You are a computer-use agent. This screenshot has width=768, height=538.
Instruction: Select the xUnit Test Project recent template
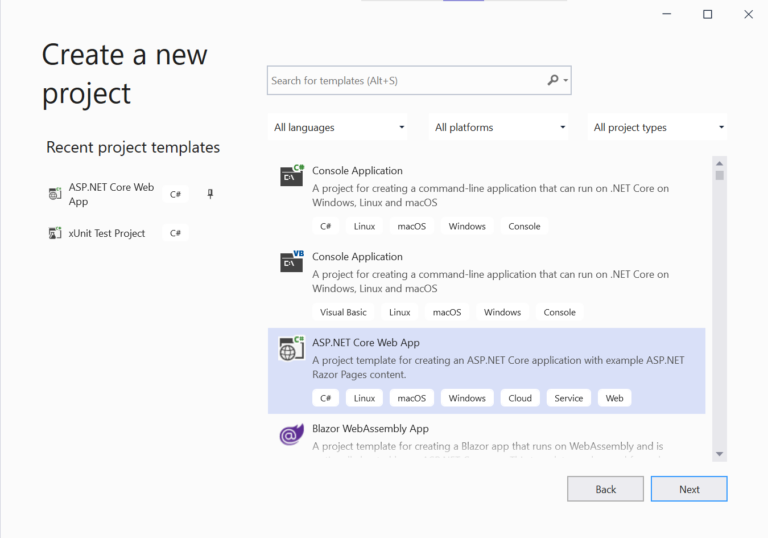point(107,233)
